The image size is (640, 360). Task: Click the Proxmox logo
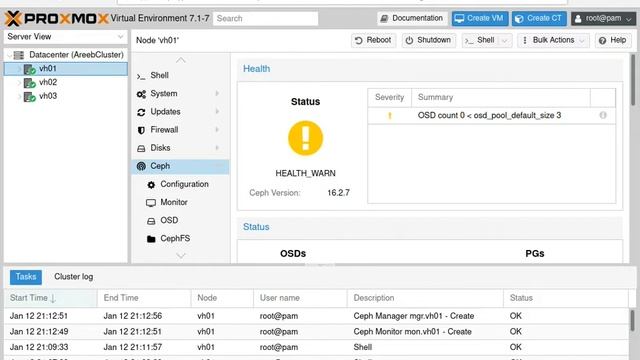pos(56,18)
